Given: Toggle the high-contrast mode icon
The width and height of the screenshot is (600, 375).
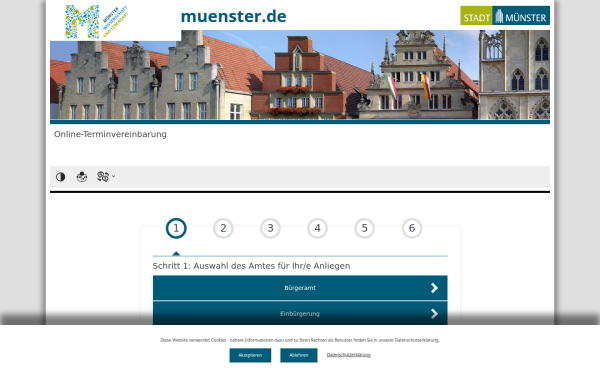Looking at the screenshot, I should point(60,177).
